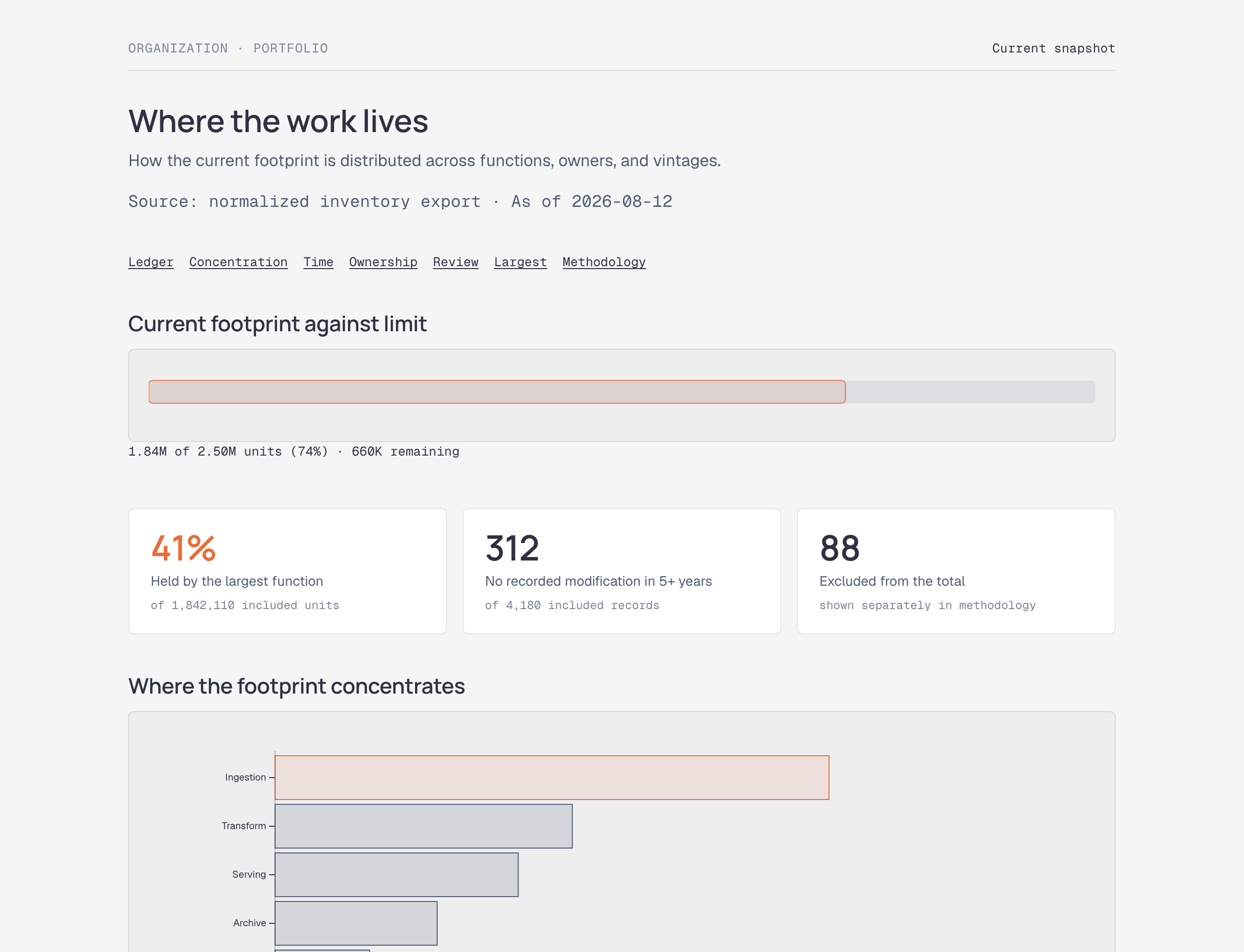Open the Methodology link
The height and width of the screenshot is (952, 1244).
point(604,262)
